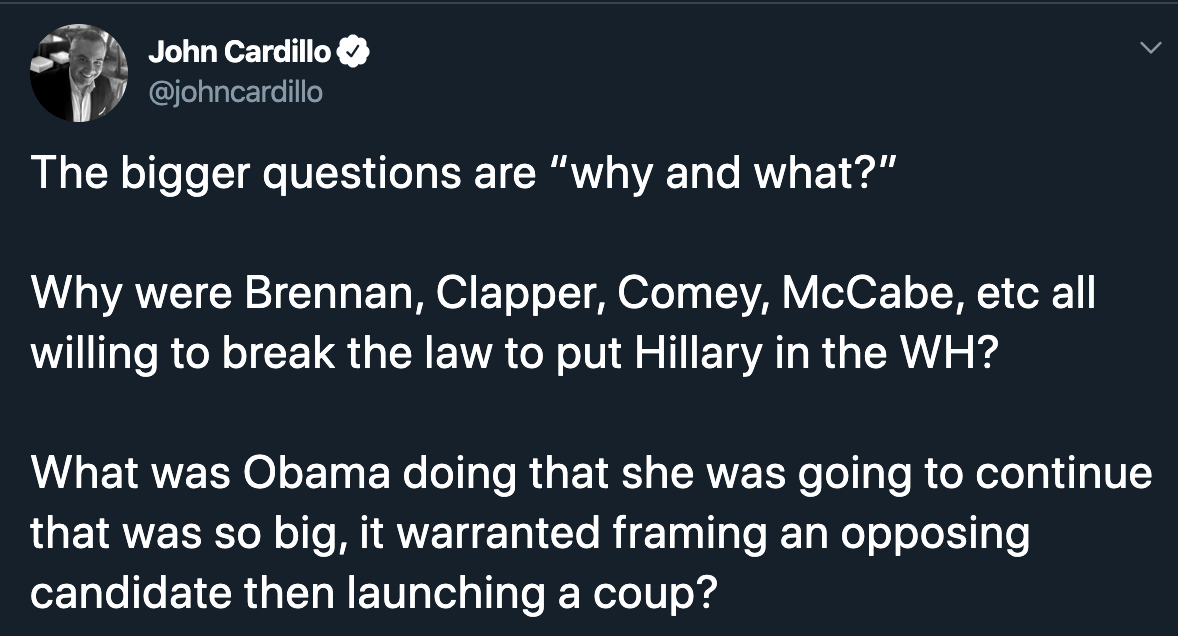The image size is (1178, 636).
Task: Click the word "Brennan" in the tweet
Action: click(x=333, y=293)
